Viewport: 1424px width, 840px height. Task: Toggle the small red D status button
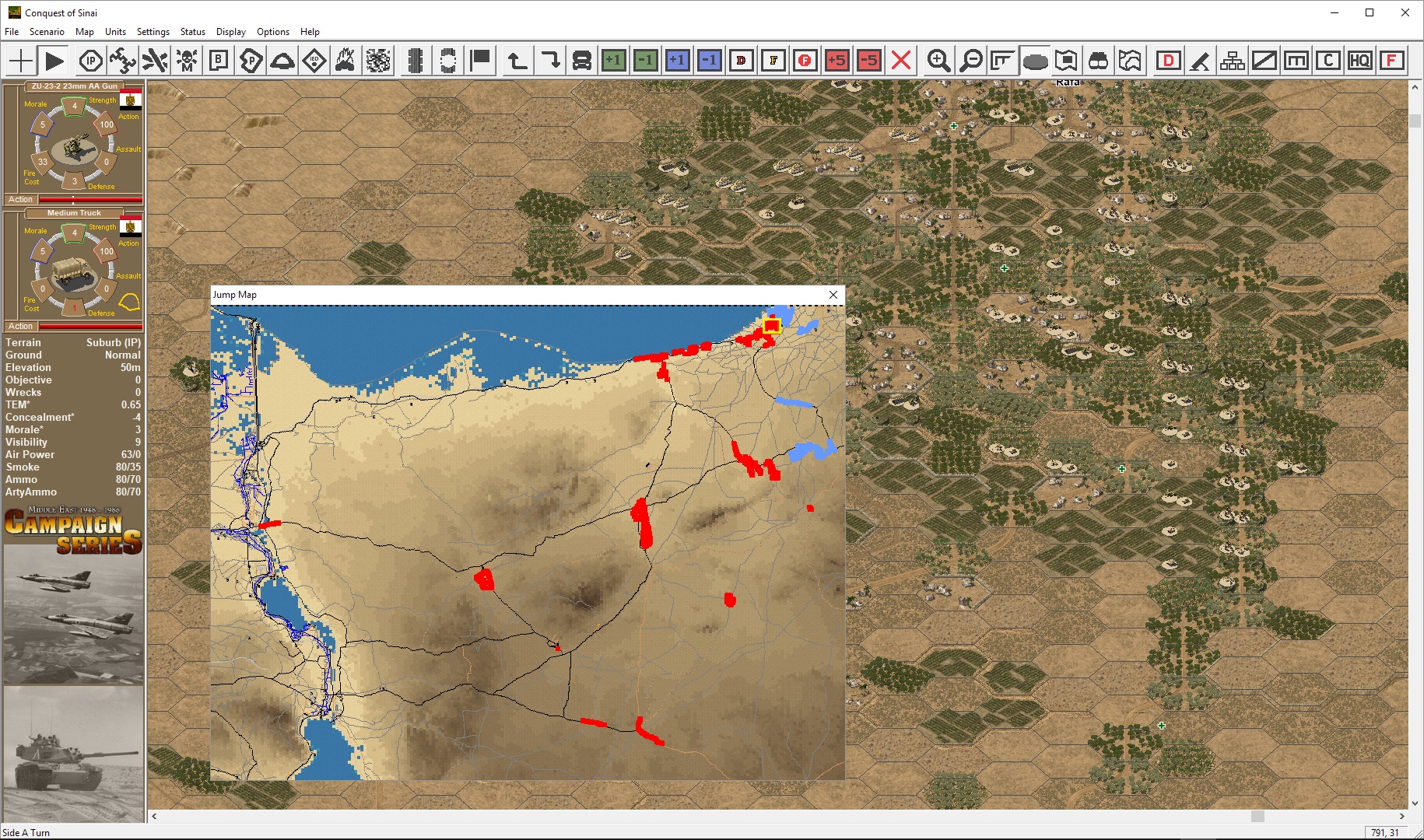pos(741,60)
